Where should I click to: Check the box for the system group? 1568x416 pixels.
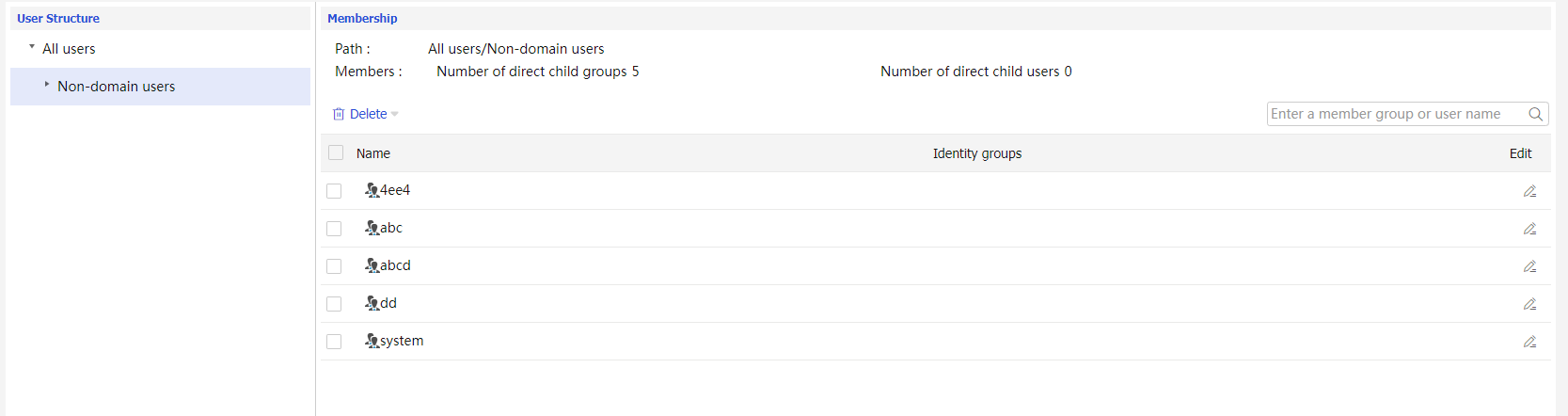(334, 342)
